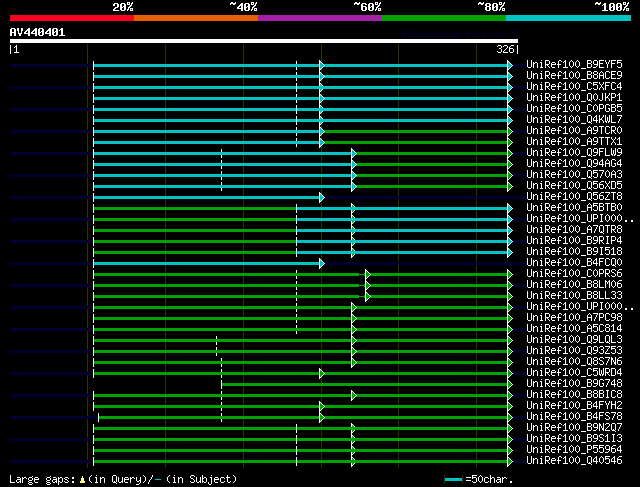Select subject label UniRef100_B8LL33
The image size is (640, 487).
[x=574, y=296]
